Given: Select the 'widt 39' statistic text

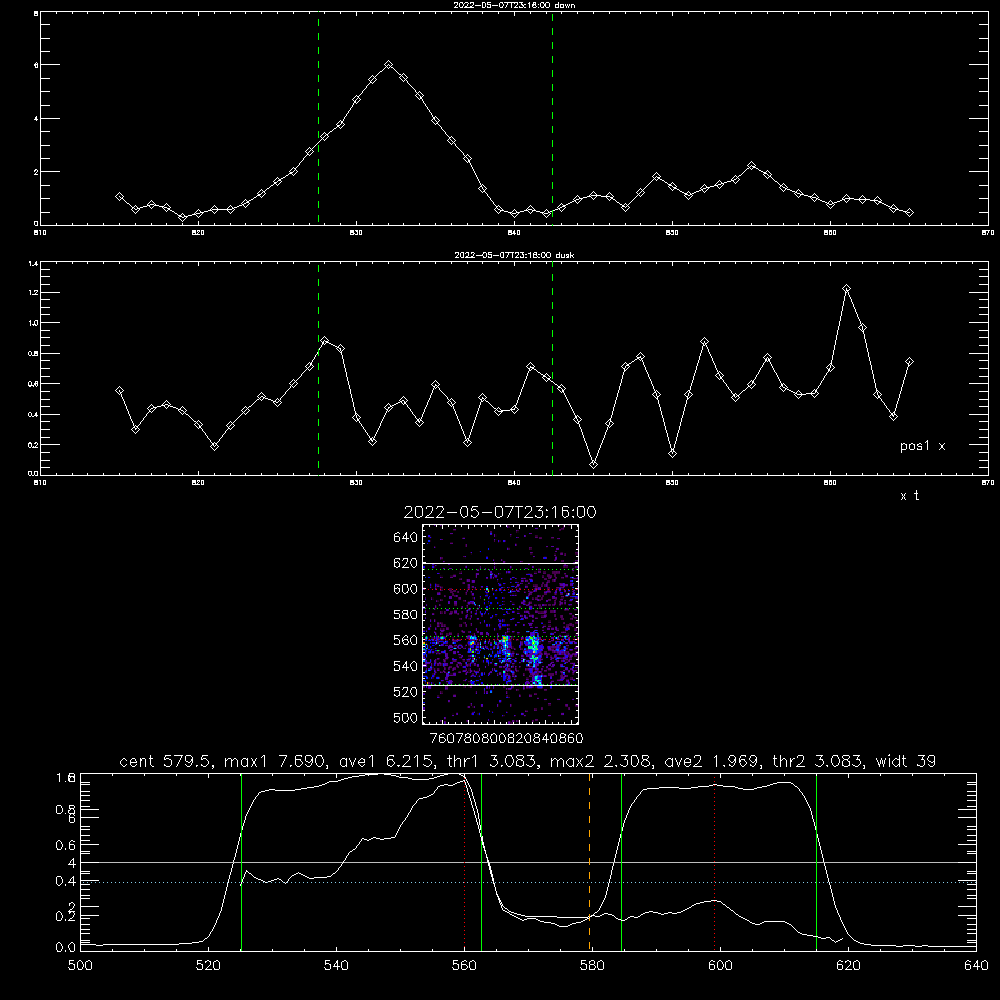Looking at the screenshot, I should [906, 761].
